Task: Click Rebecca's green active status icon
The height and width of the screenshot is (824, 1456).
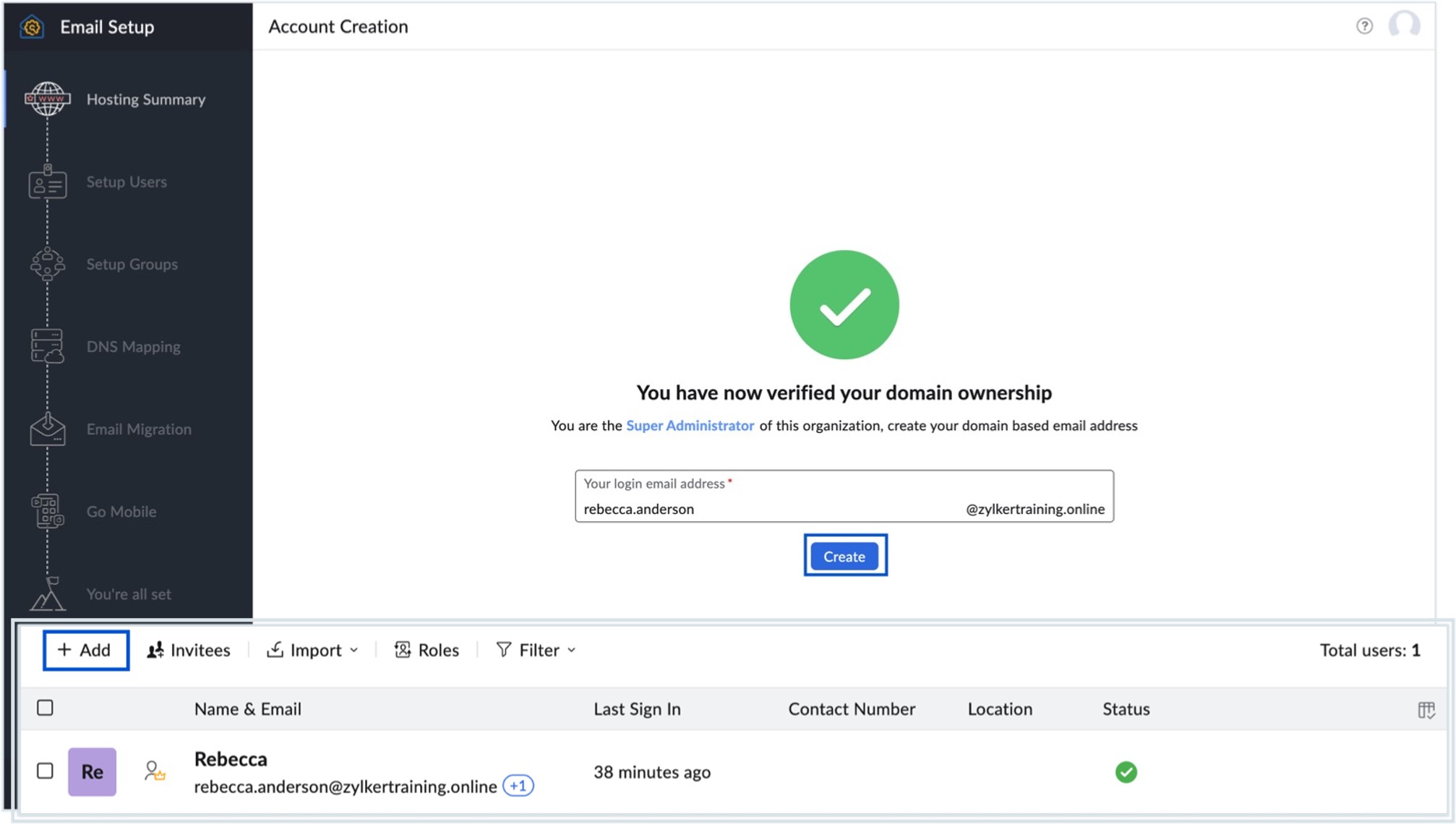Action: [1126, 772]
